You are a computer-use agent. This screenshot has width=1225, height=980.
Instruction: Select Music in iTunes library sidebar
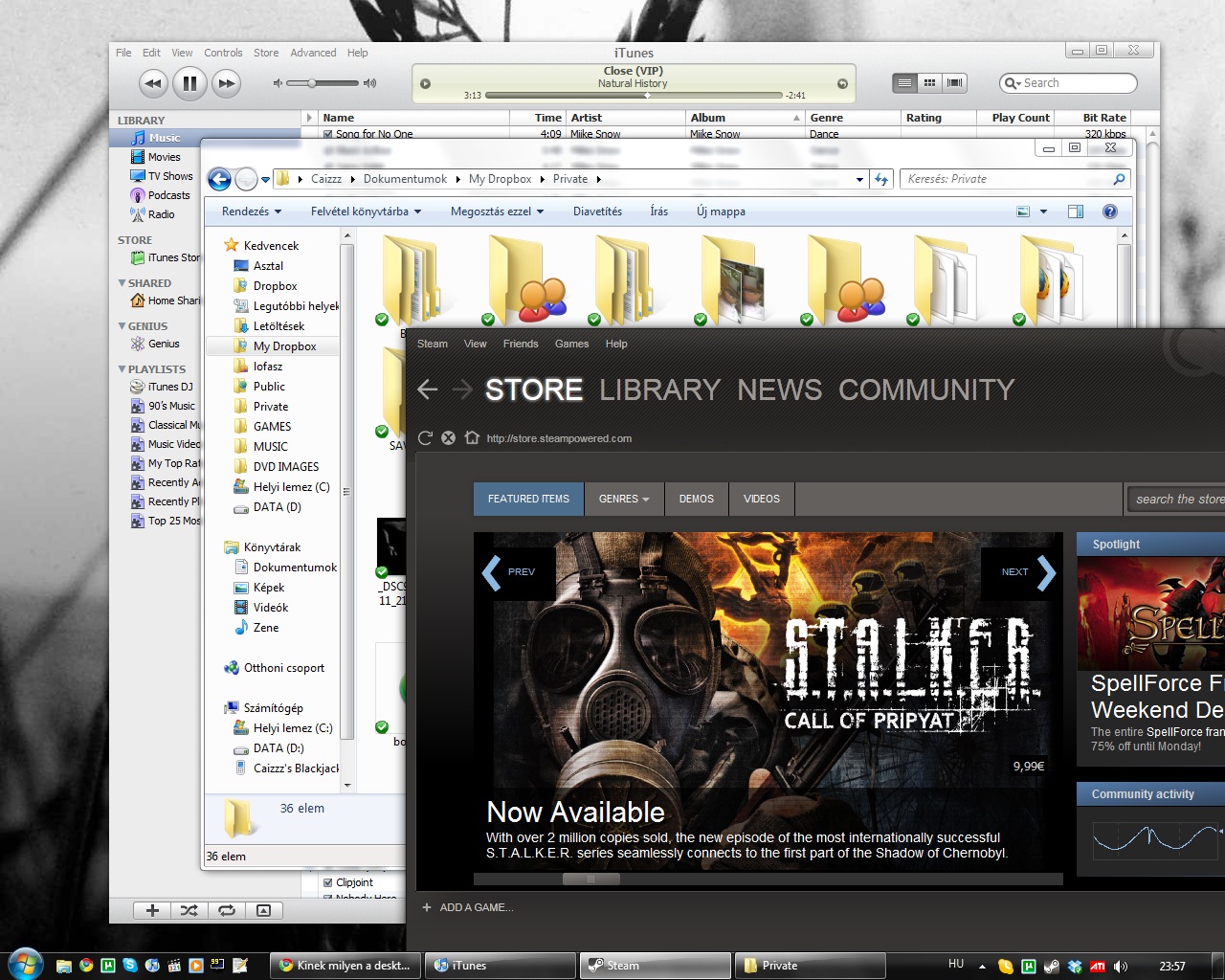(164, 138)
